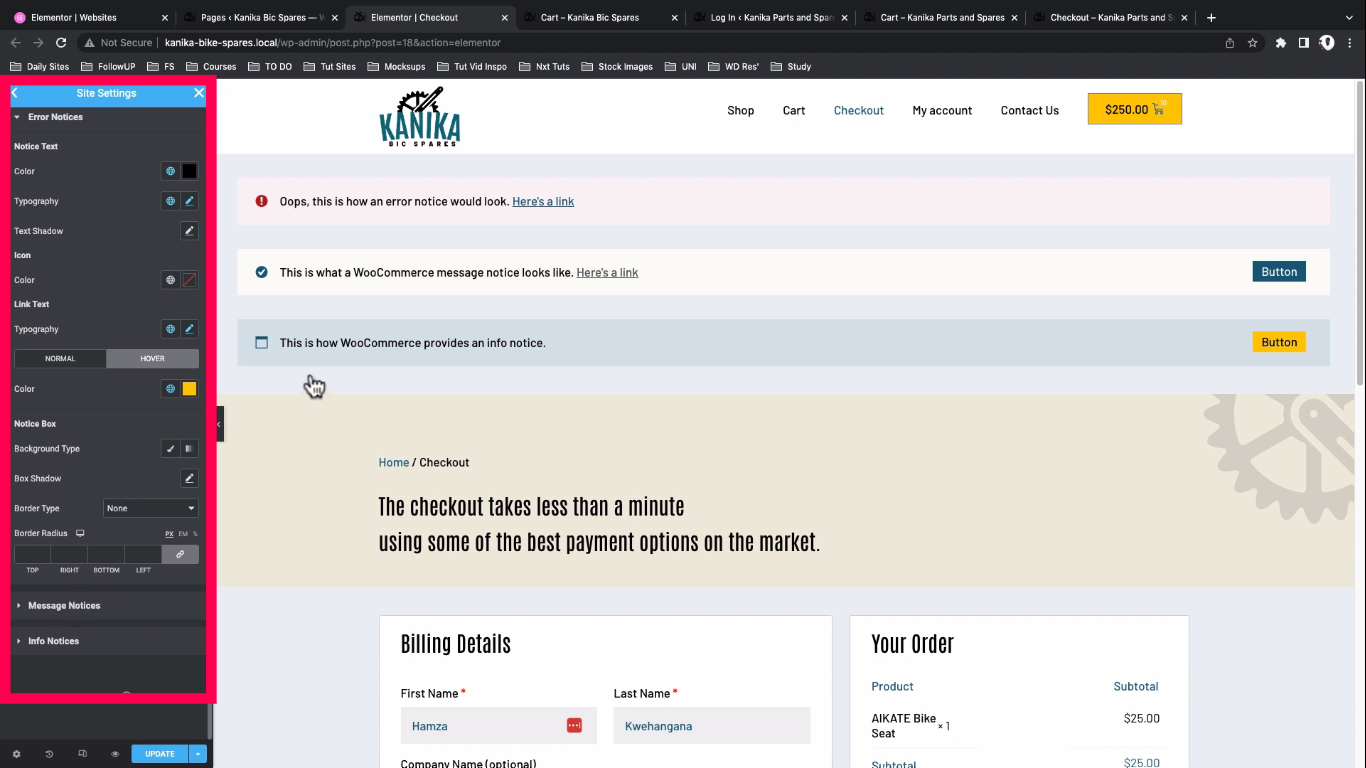Close the Site Settings panel

(x=199, y=93)
